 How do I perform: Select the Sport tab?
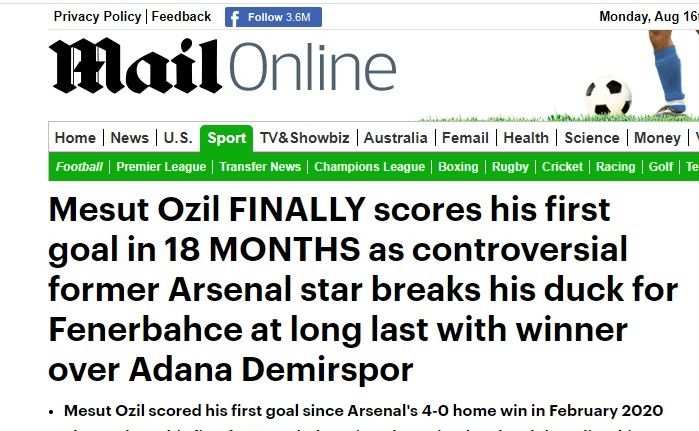pyautogui.click(x=226, y=138)
